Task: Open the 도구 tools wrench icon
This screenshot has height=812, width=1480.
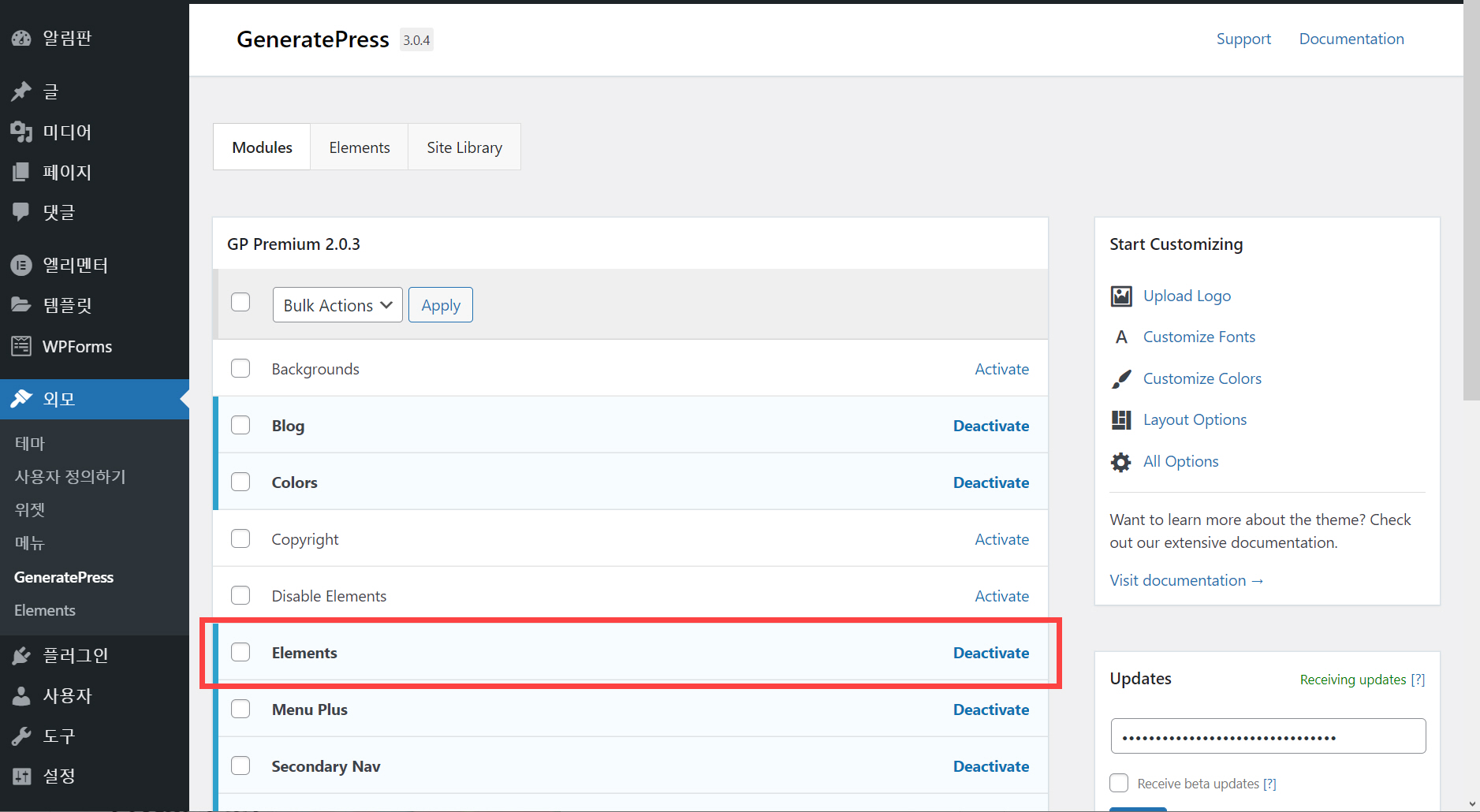Action: click(x=21, y=736)
